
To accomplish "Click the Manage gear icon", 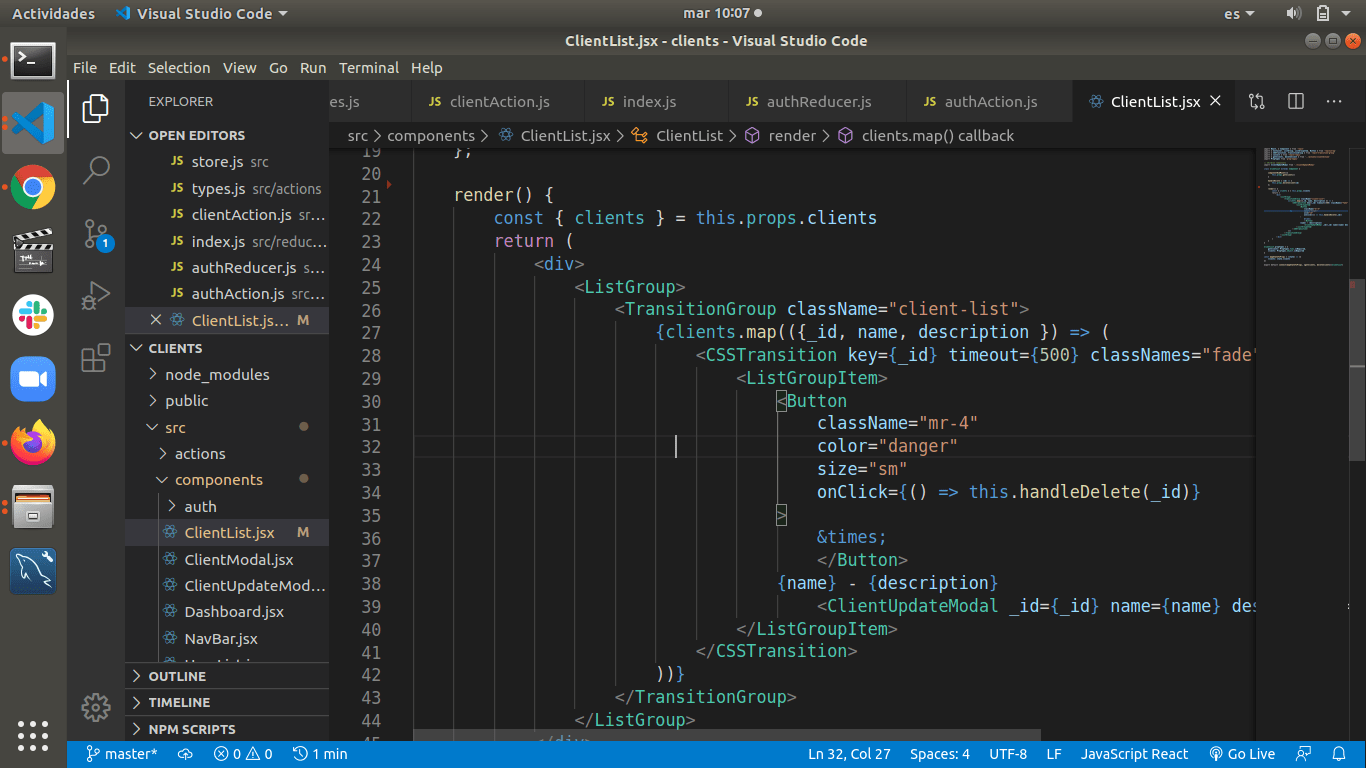I will (96, 708).
